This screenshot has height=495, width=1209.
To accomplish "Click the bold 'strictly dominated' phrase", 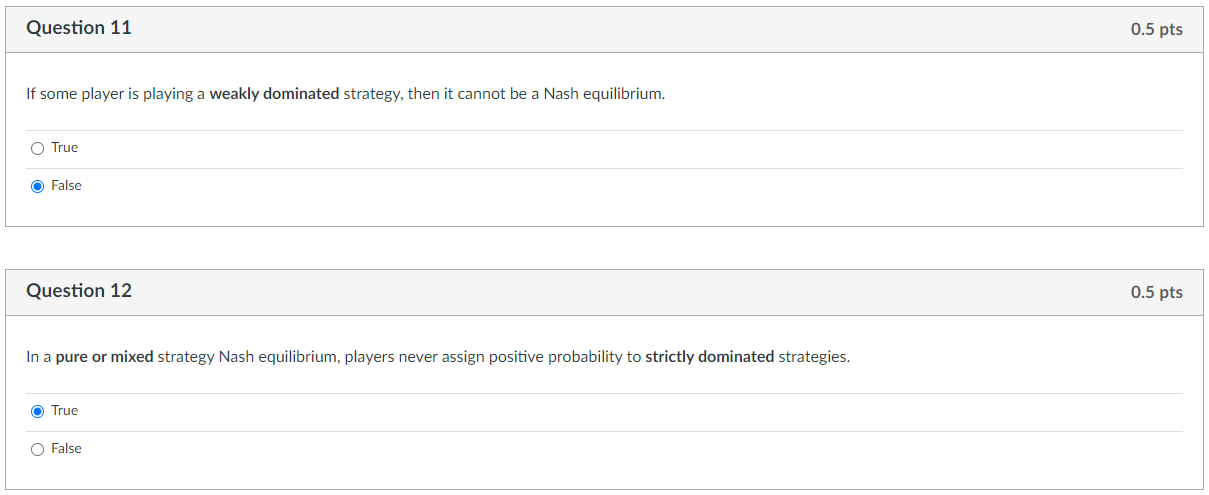I will tap(710, 357).
